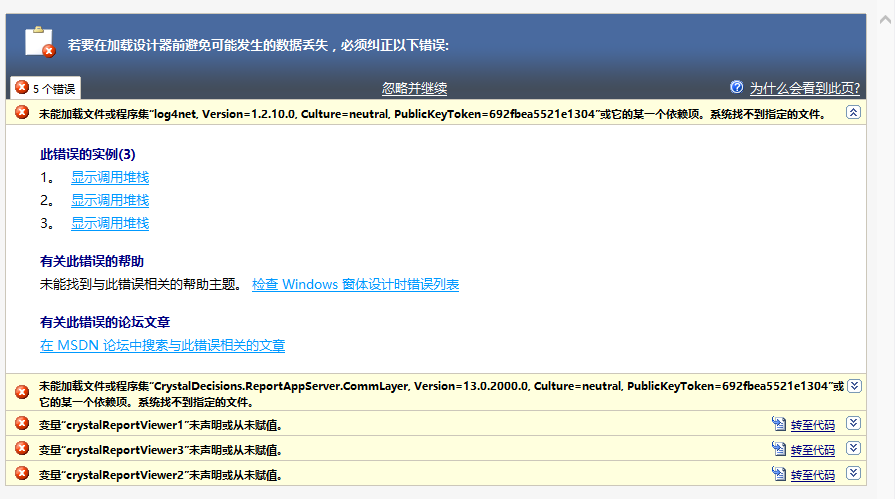This screenshot has width=895, height=499.
Task: Expand the crystalReportViewer3 error chevron
Action: coord(853,448)
